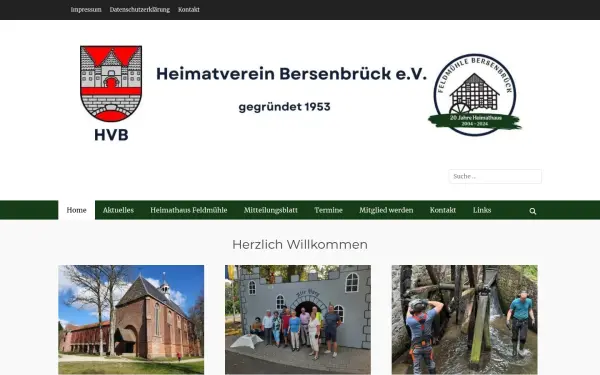Image resolution: width=600 pixels, height=375 pixels.
Task: Click the search magnifier icon in navigation bar
Action: [533, 211]
